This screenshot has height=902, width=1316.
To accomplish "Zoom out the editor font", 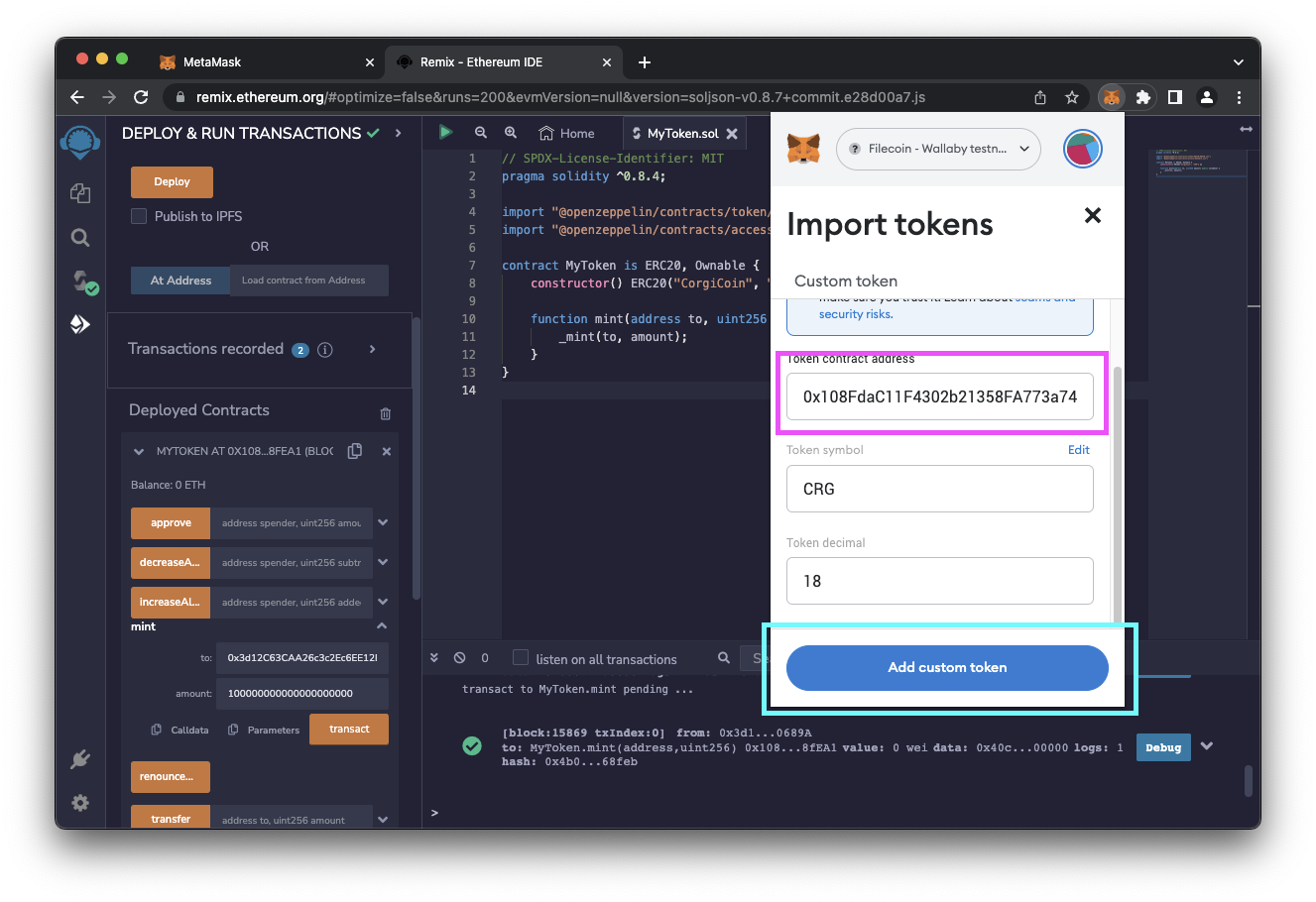I will pos(481,133).
